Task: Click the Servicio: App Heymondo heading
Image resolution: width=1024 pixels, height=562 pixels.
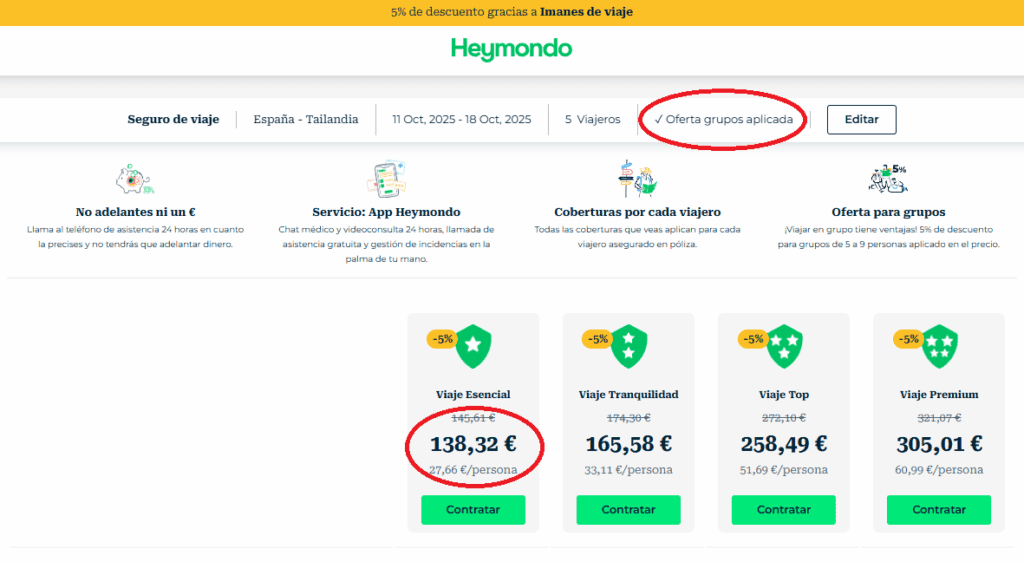Action: coord(386,212)
